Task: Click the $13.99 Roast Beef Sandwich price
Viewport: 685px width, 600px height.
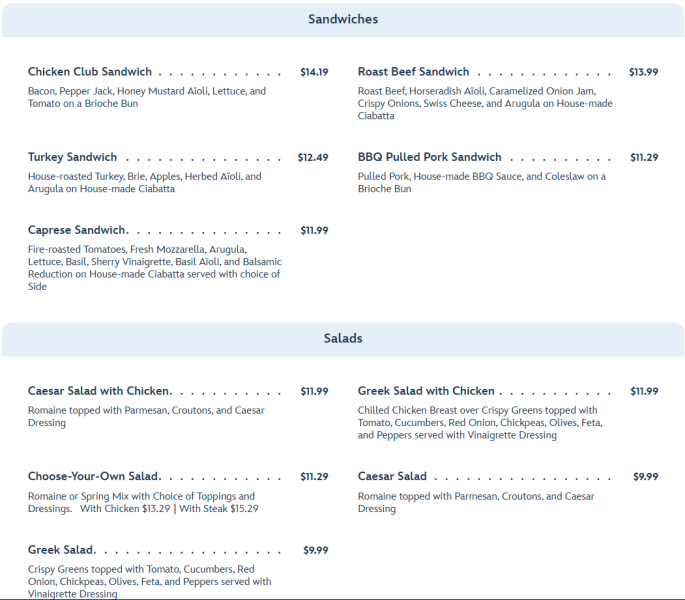Action: tap(643, 72)
